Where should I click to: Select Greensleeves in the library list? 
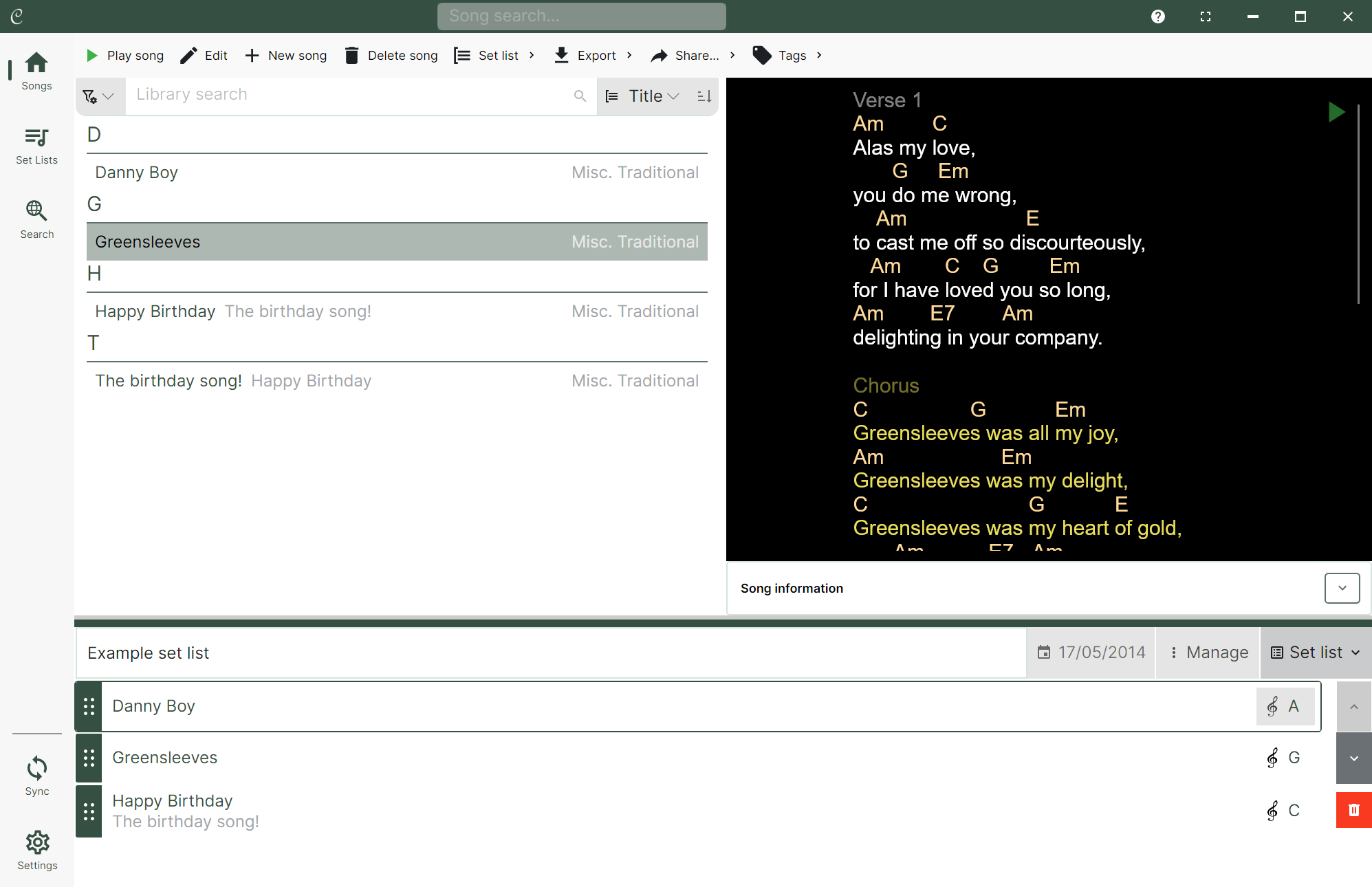click(397, 242)
